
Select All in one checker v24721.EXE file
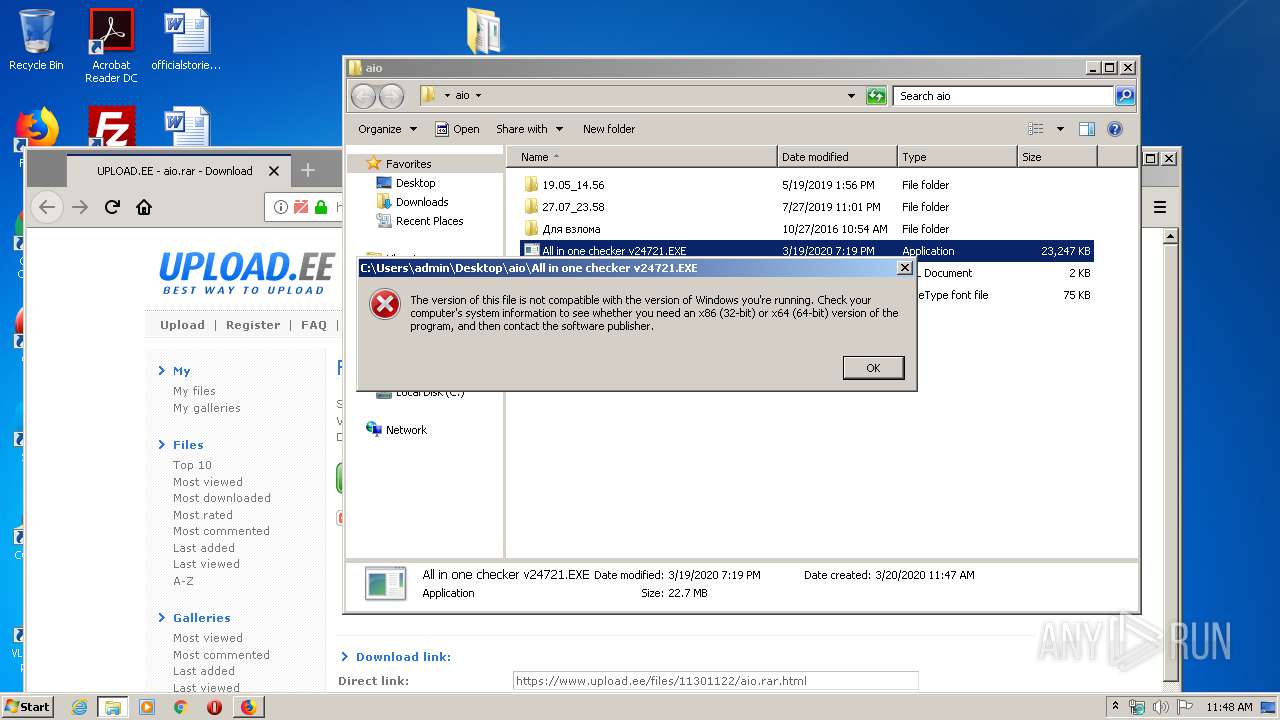click(807, 251)
